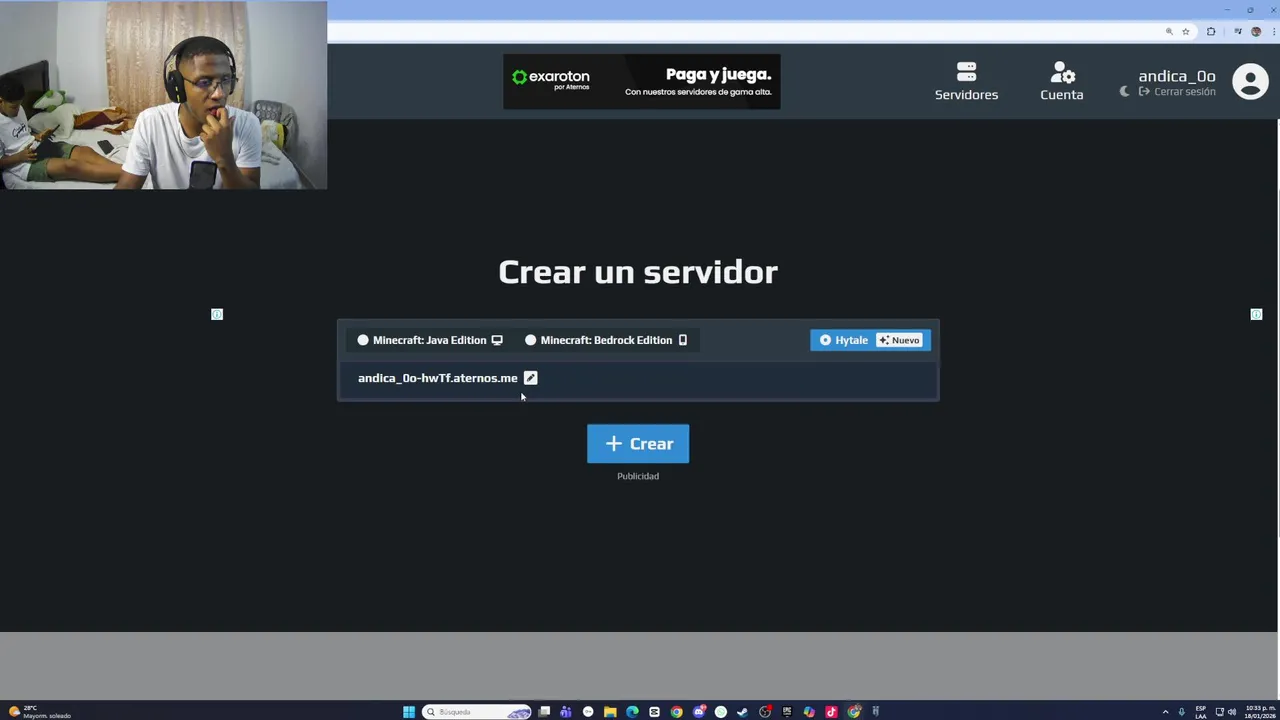Open the Chrome three-dot menu
This screenshot has height=720, width=1280.
[1274, 31]
